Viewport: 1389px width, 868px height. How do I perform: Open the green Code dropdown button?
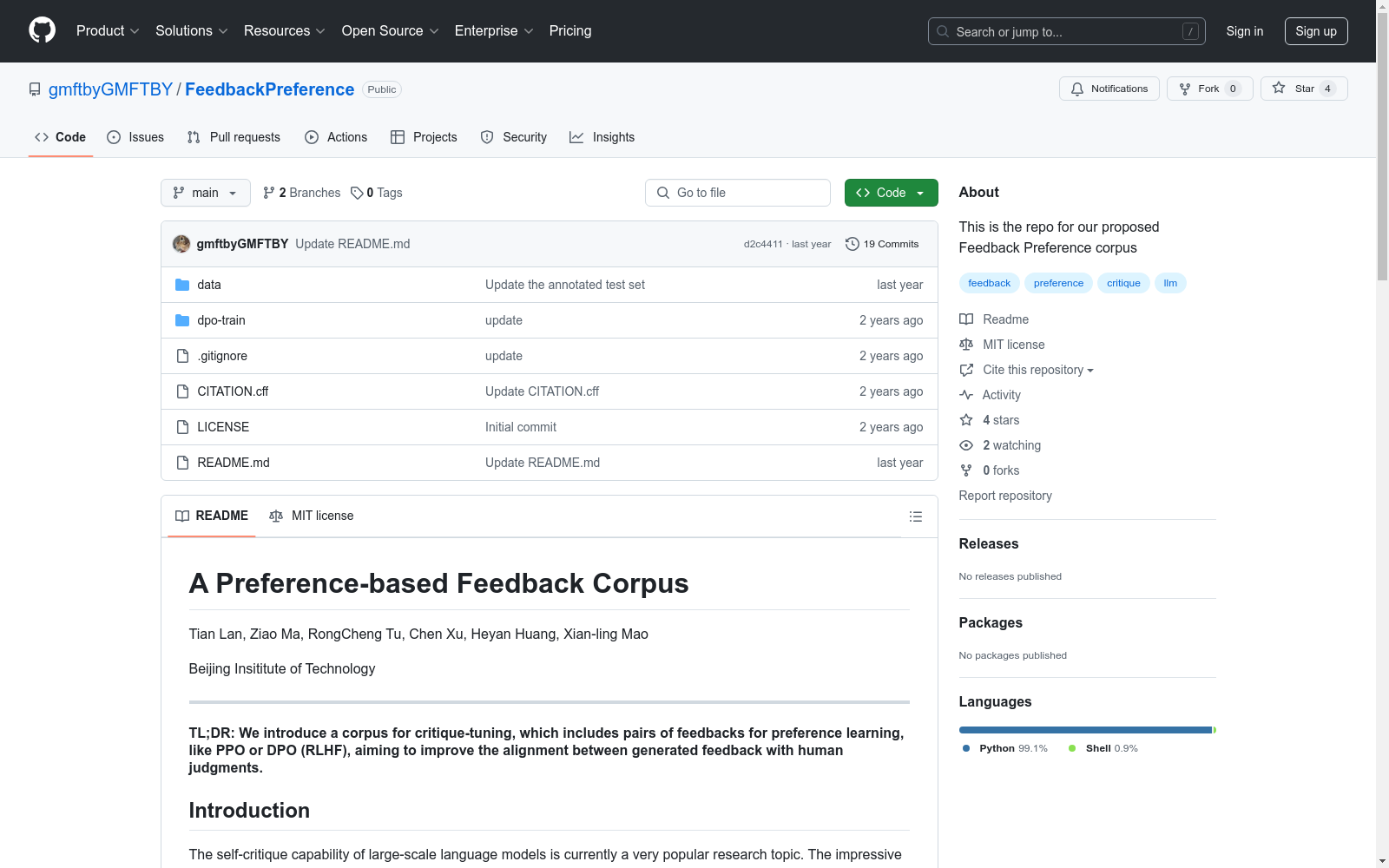pos(891,193)
